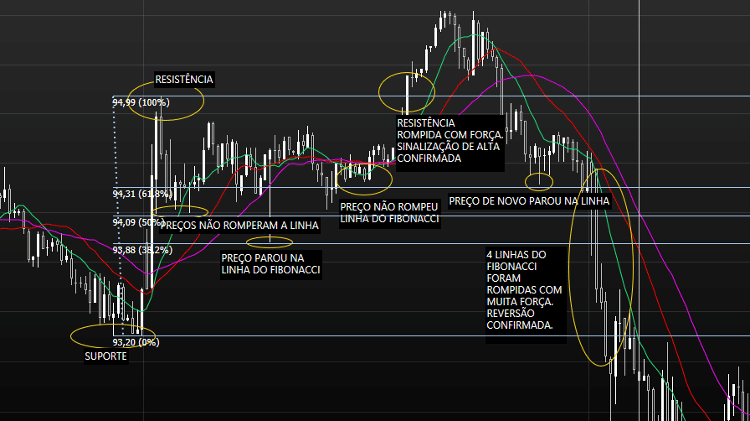Select the tall yellow ellipse marking the reversal
Screen dimensions: 750x421
pos(602,266)
